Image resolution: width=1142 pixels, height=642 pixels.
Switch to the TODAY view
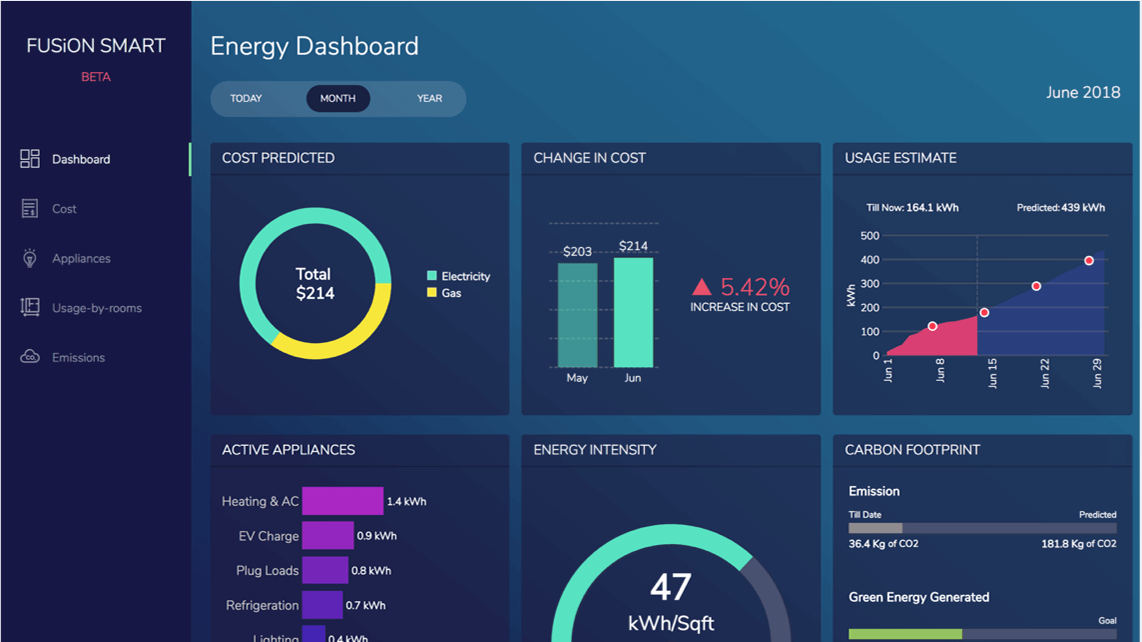click(x=246, y=98)
